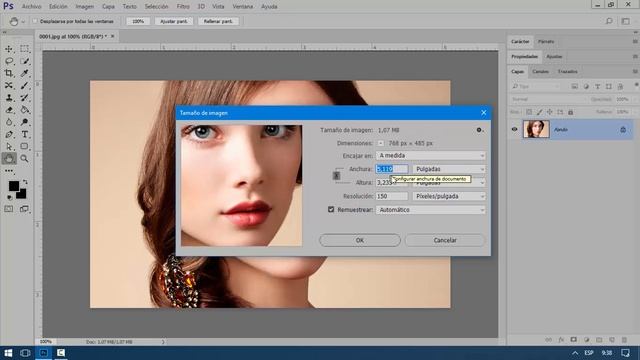The width and height of the screenshot is (640, 360).
Task: Toggle lock position in Capas panel
Action: click(x=550, y=112)
